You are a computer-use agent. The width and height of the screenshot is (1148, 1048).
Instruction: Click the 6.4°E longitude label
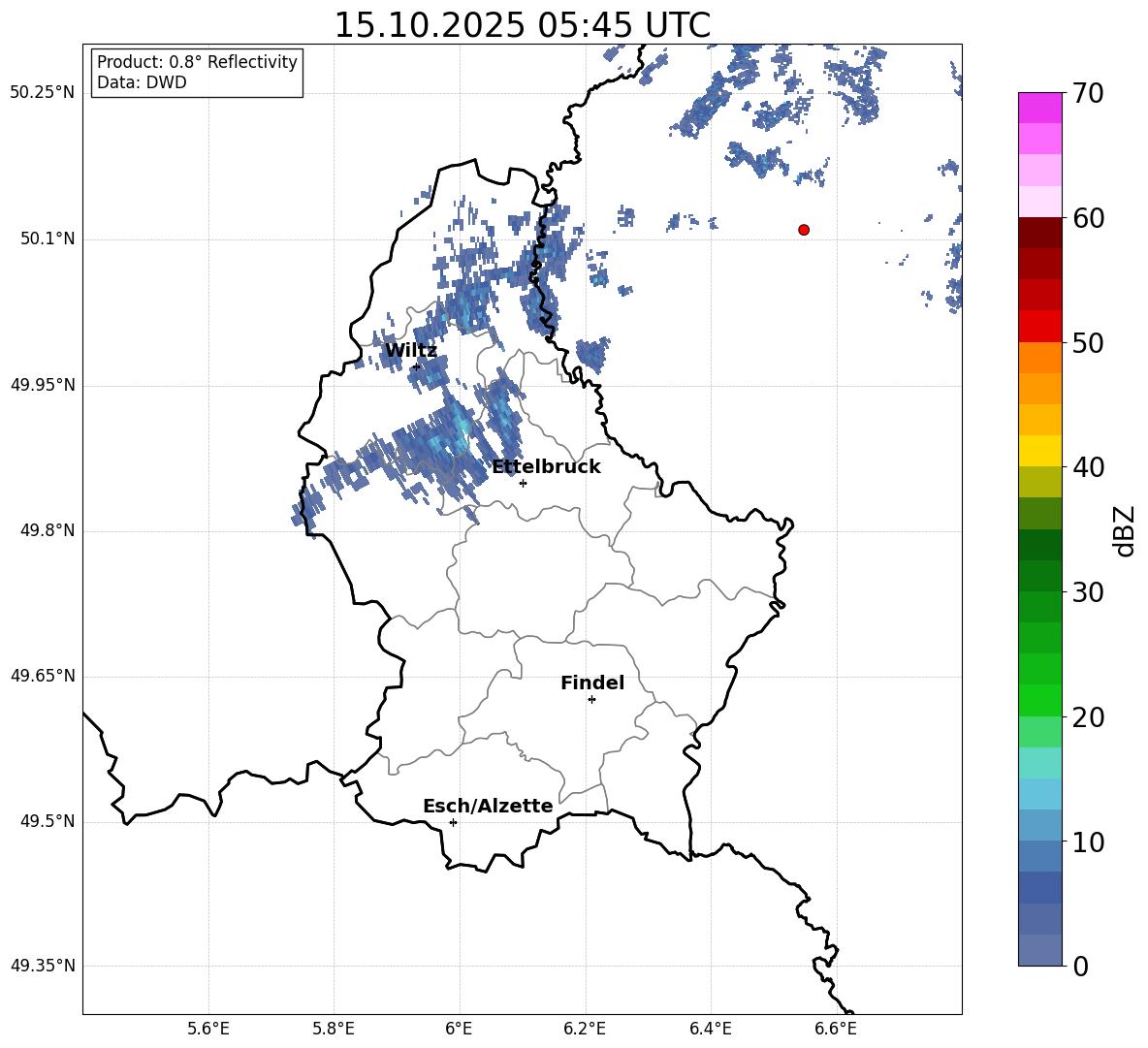click(x=710, y=1029)
